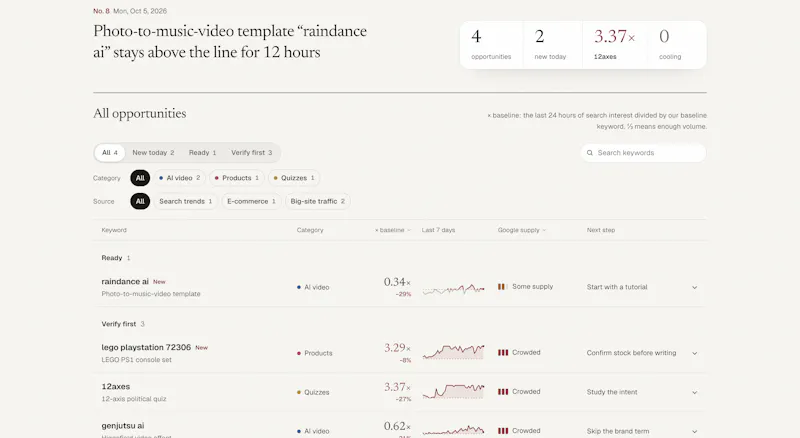Open 12axes 7-day sparkline chart
The width and height of the screenshot is (800, 438).
click(x=454, y=391)
